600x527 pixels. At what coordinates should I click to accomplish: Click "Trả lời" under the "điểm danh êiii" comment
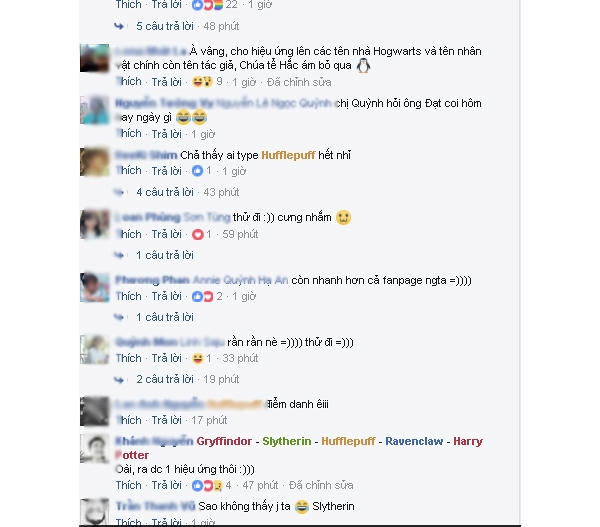166,420
